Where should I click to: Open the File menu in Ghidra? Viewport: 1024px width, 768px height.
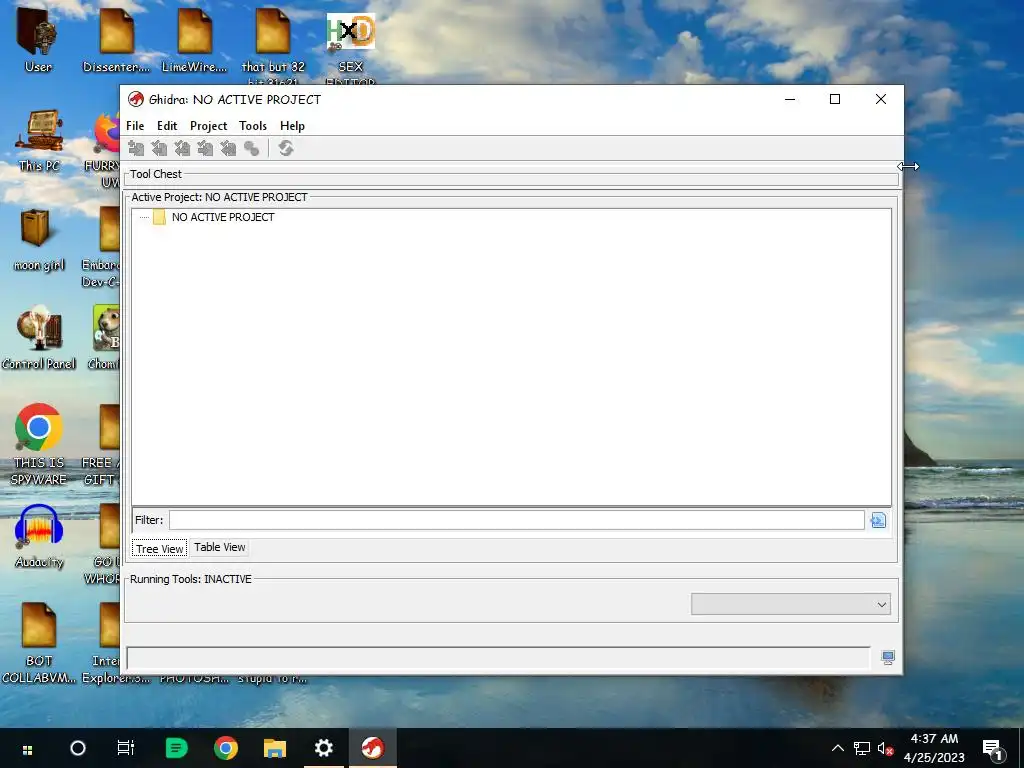coord(135,126)
